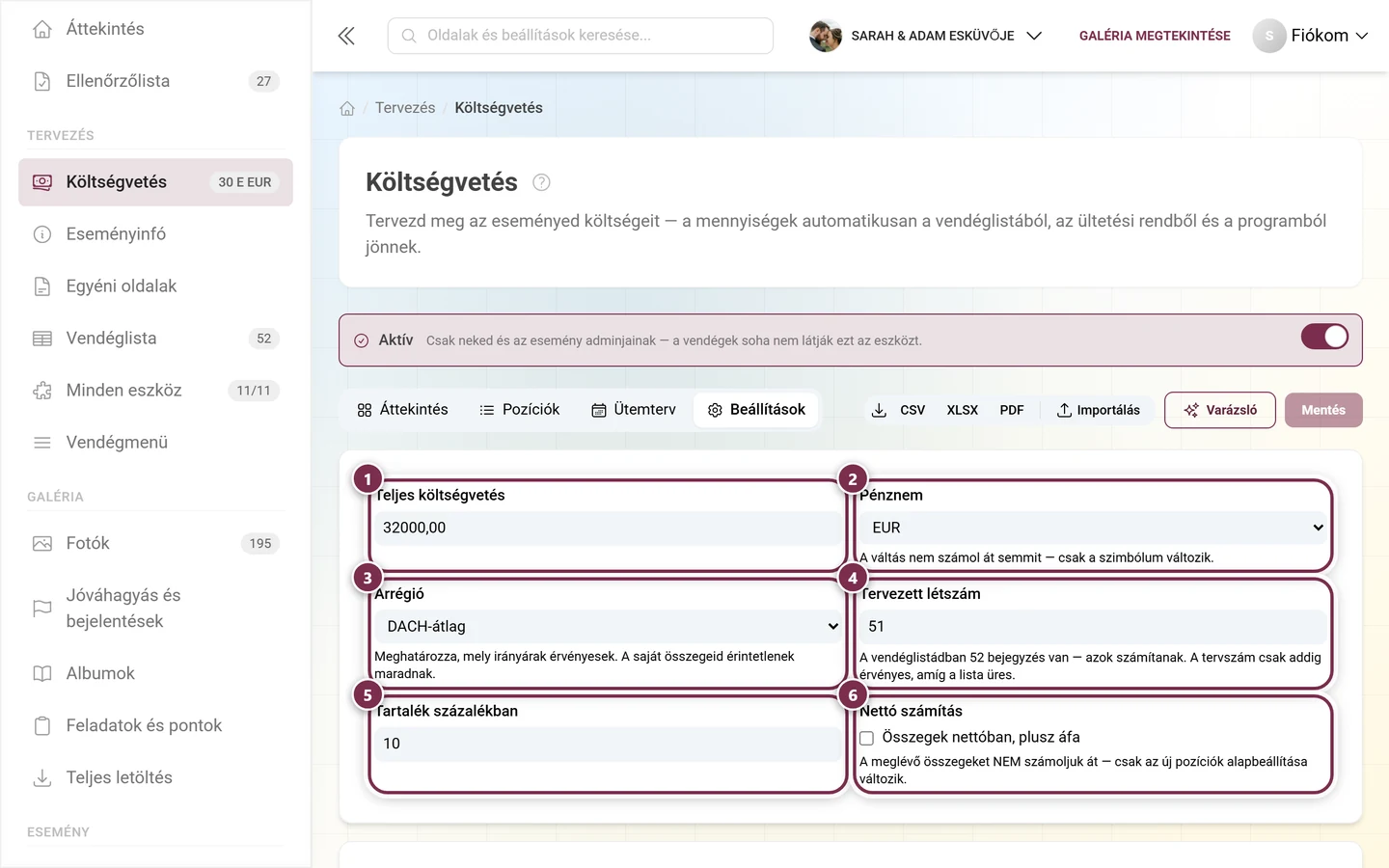Click the Importálás button
This screenshot has height=868, width=1389.
pos(1099,410)
